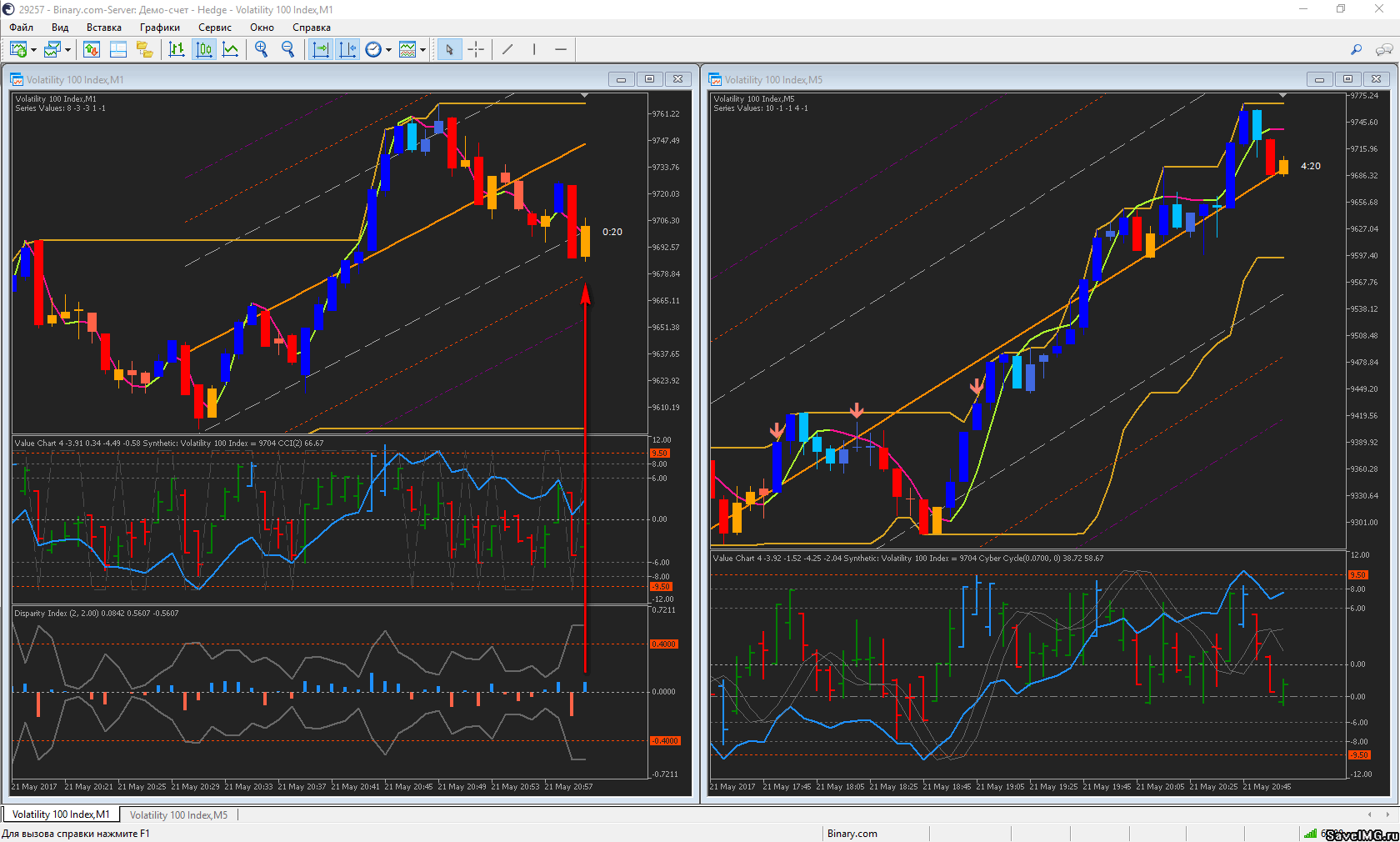
Task: Switch to Bar Chart display
Action: (177, 50)
